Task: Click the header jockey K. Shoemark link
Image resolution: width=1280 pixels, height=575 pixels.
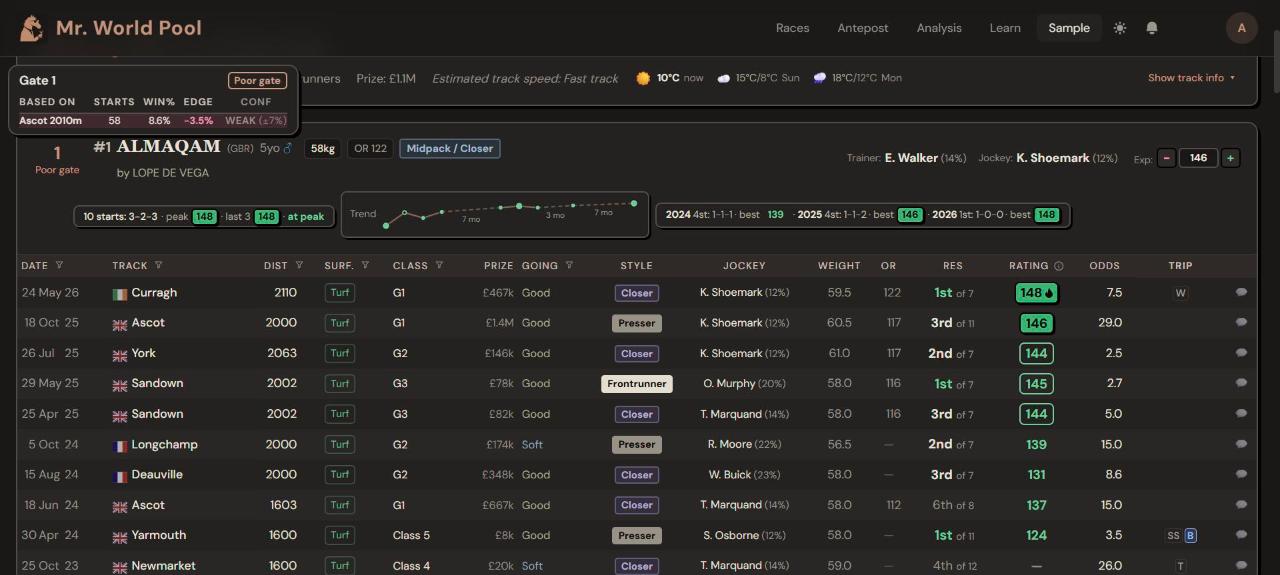Action: click(1052, 158)
